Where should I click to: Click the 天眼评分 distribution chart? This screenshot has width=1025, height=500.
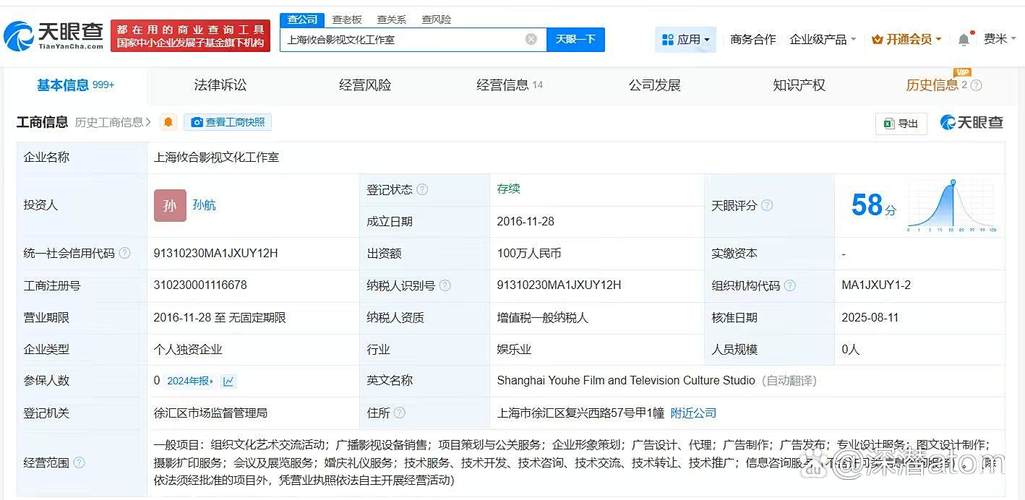951,205
